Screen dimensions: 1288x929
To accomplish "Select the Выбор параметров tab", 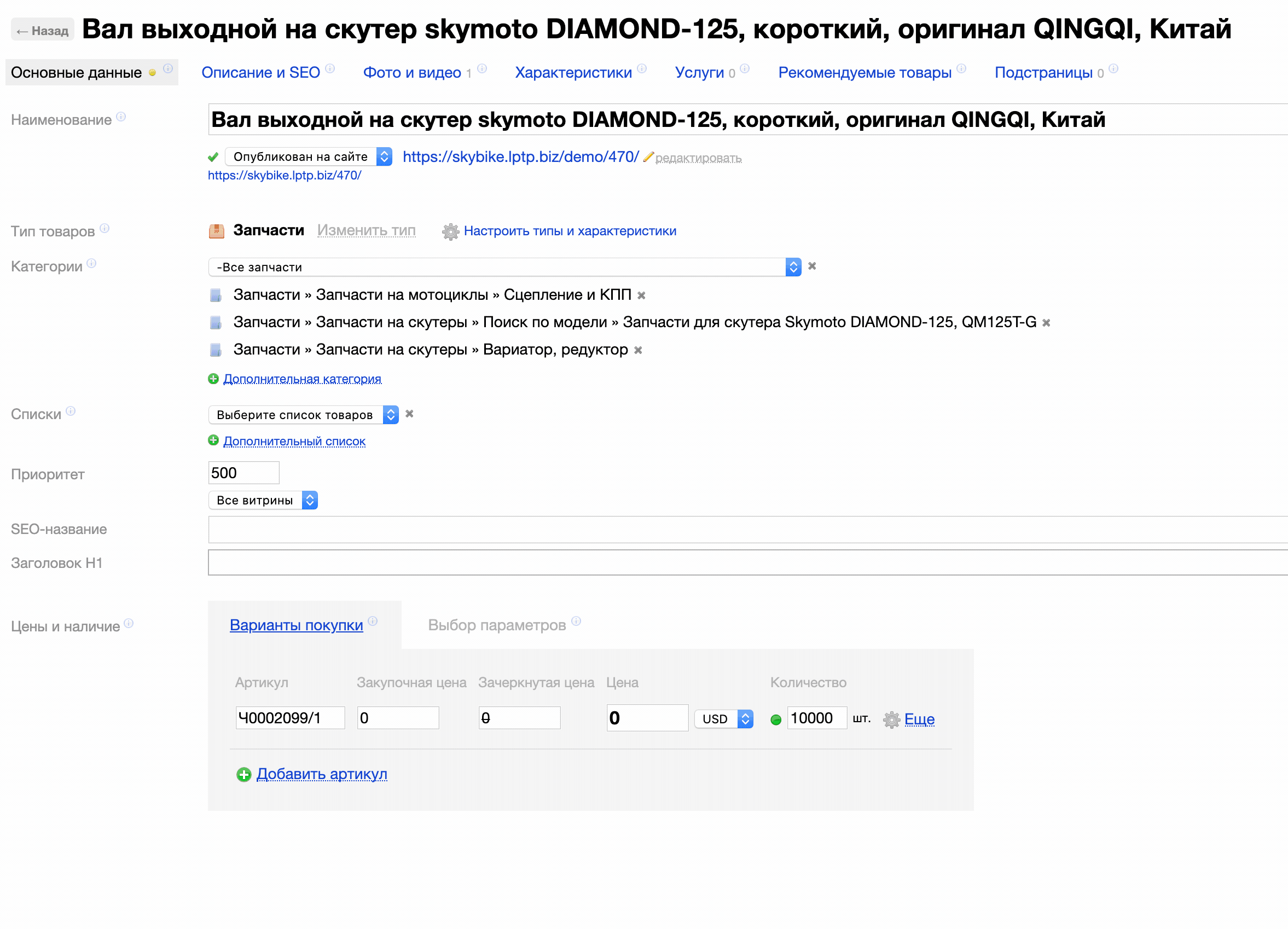I will click(497, 625).
